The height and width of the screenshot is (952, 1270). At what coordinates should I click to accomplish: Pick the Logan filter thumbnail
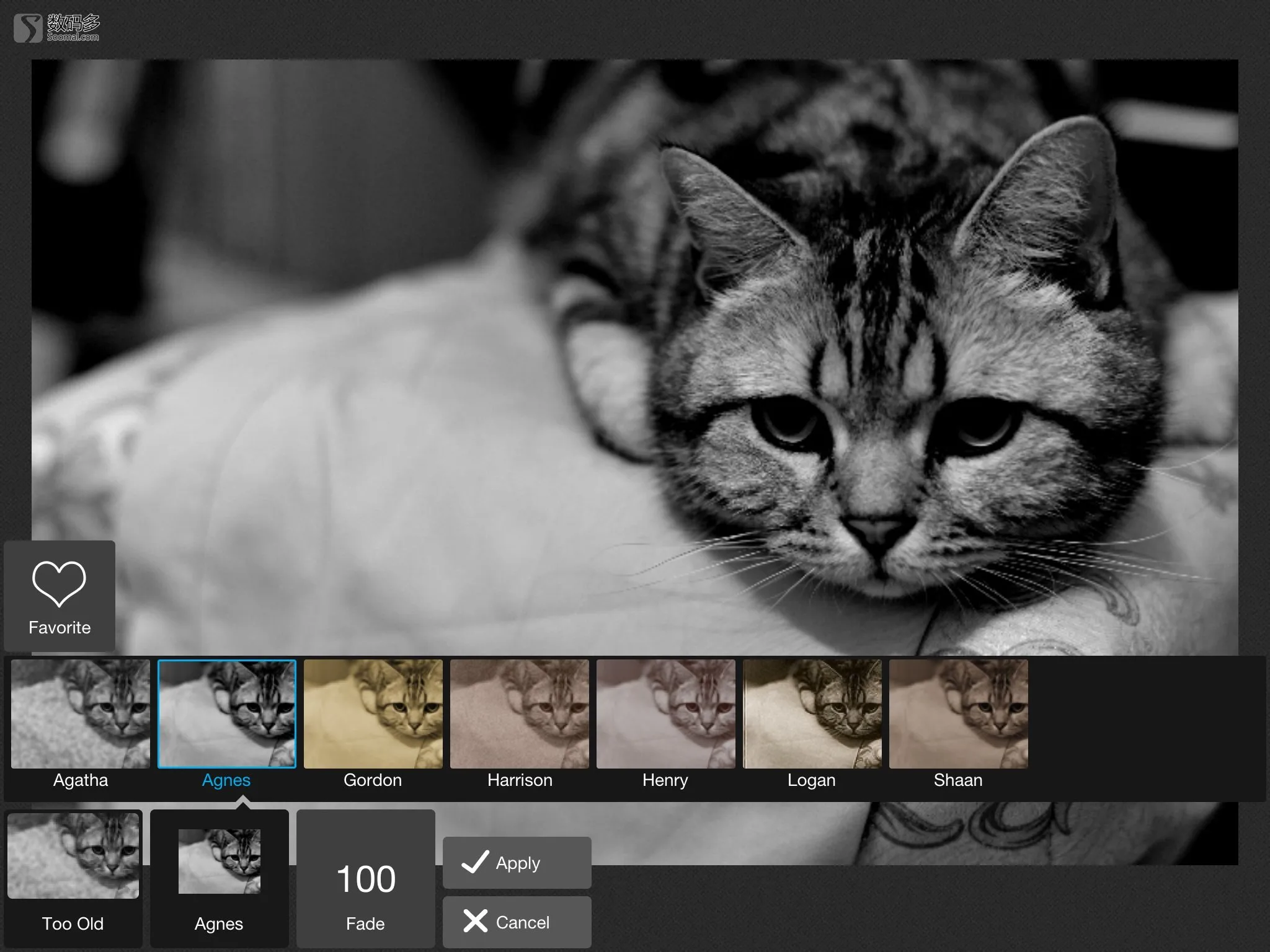pyautogui.click(x=812, y=713)
